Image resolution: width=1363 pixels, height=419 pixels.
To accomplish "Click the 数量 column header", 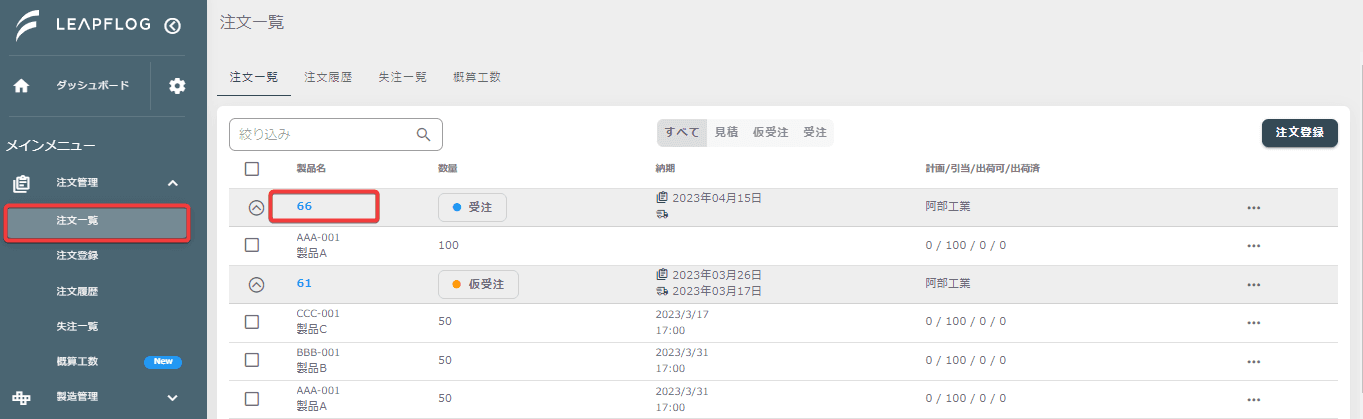I will click(x=448, y=168).
